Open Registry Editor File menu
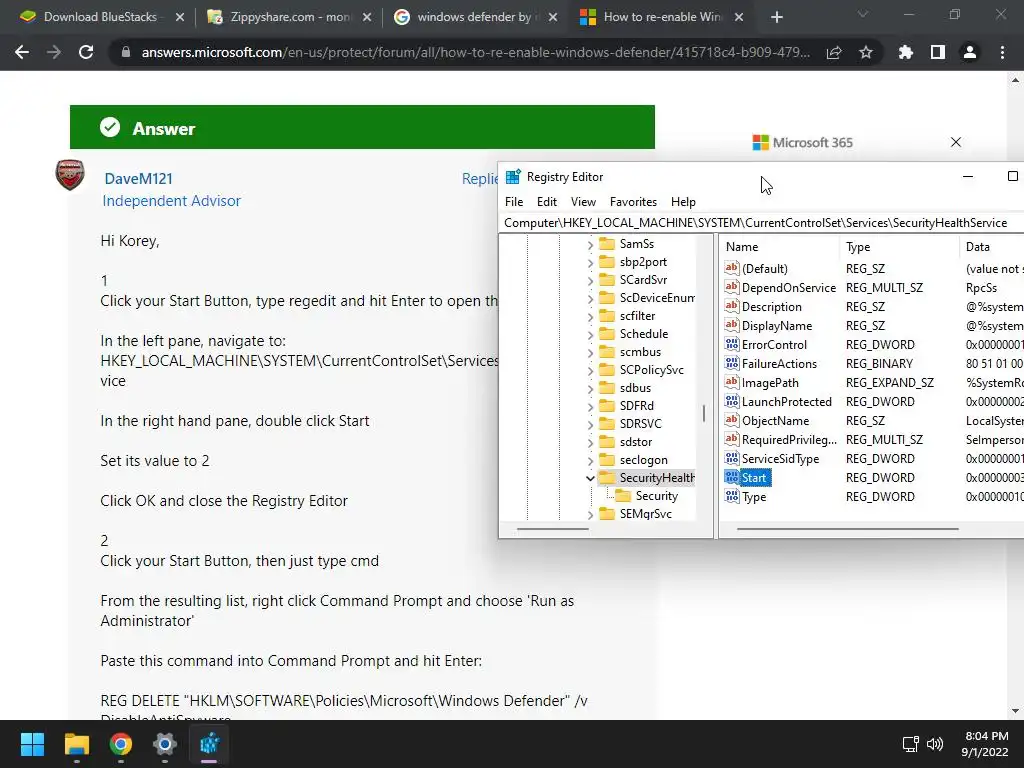 (x=514, y=202)
